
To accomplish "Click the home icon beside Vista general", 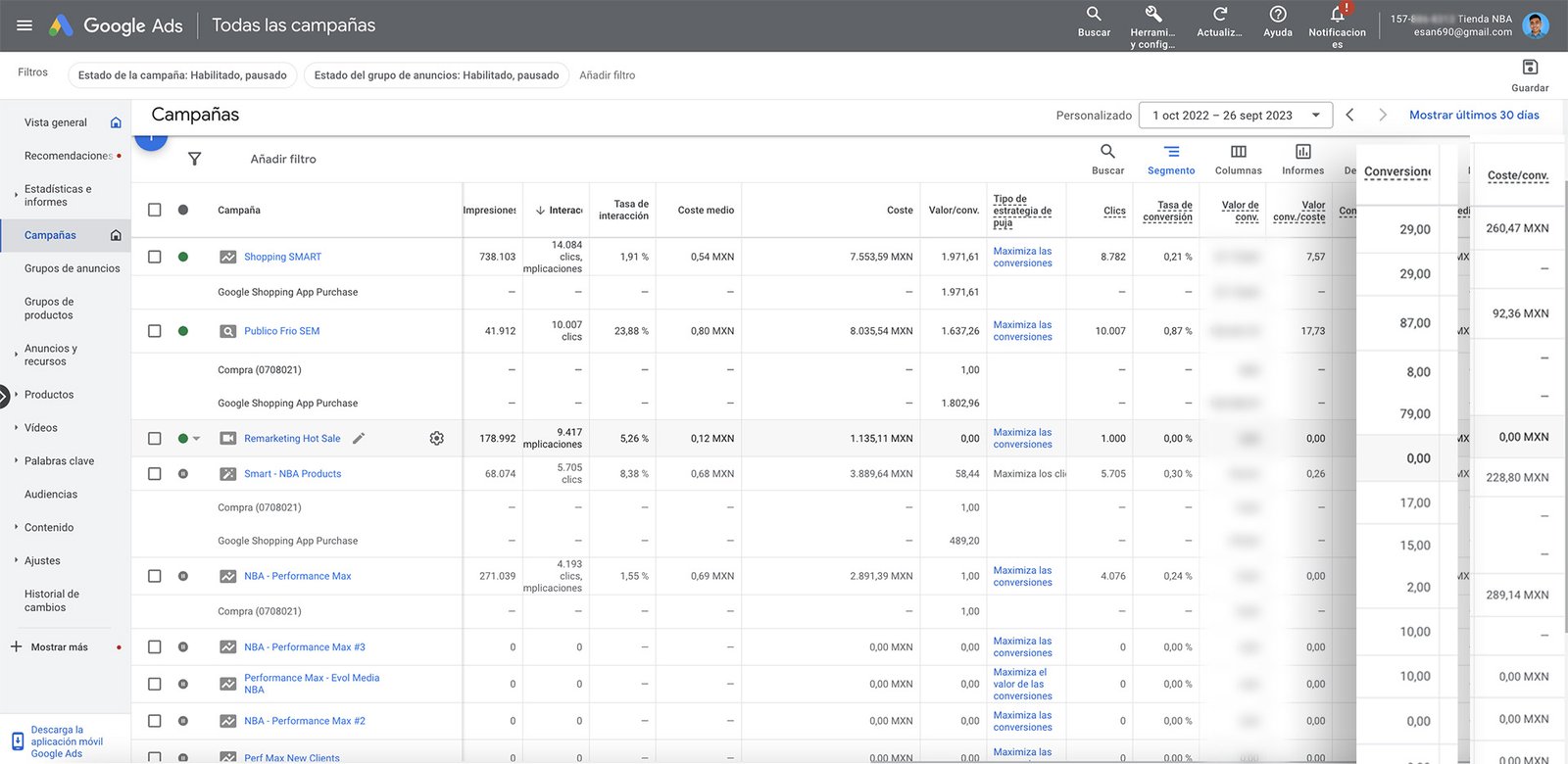I will pos(116,122).
